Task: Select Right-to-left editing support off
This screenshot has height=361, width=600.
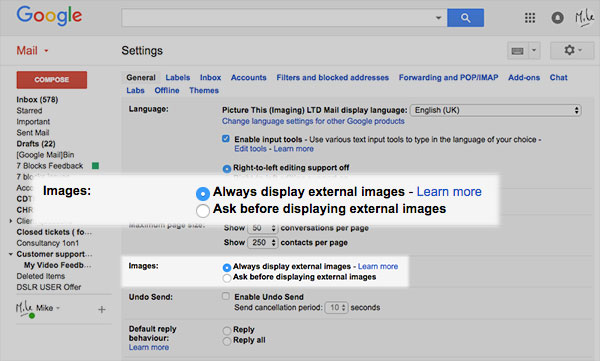Action: (x=227, y=168)
